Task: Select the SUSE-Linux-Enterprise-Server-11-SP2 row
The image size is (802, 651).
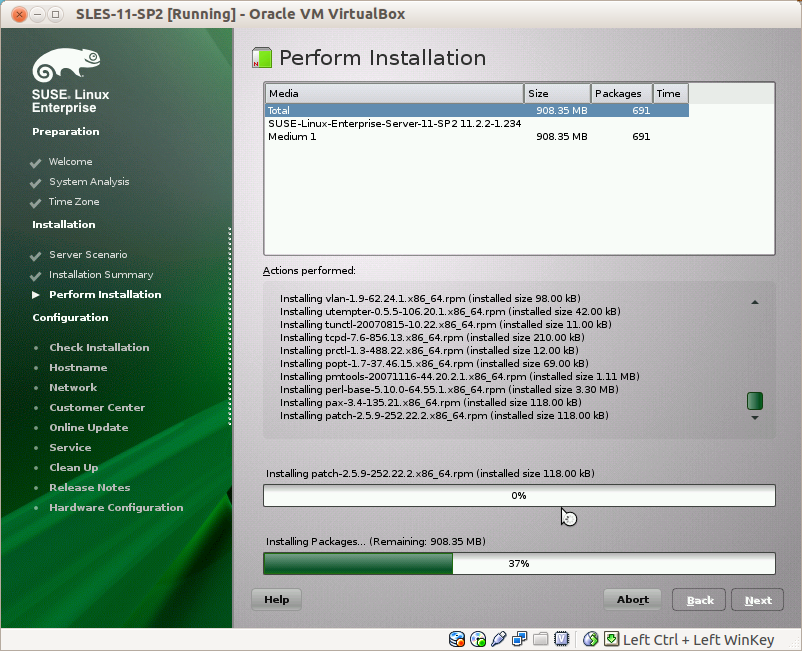Action: click(477, 124)
